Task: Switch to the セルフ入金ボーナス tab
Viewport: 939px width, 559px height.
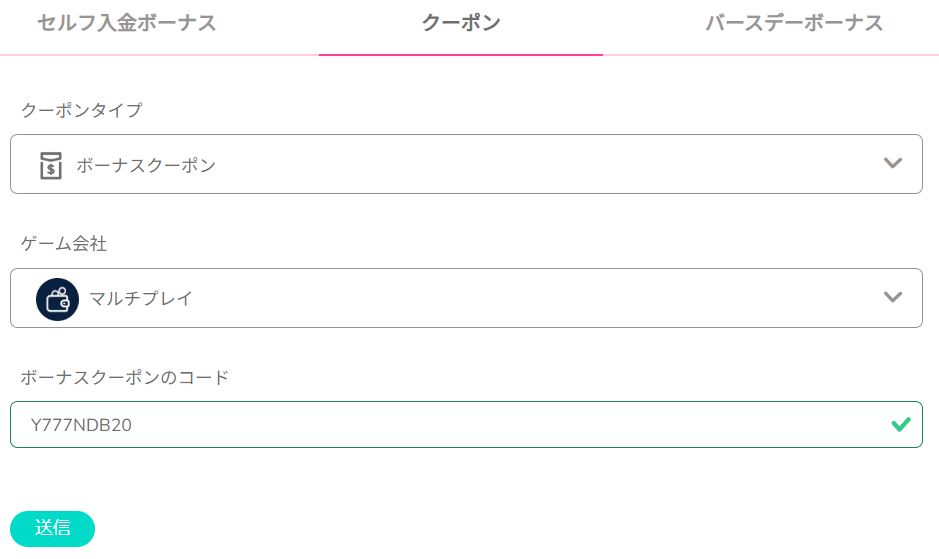Action: point(127,24)
